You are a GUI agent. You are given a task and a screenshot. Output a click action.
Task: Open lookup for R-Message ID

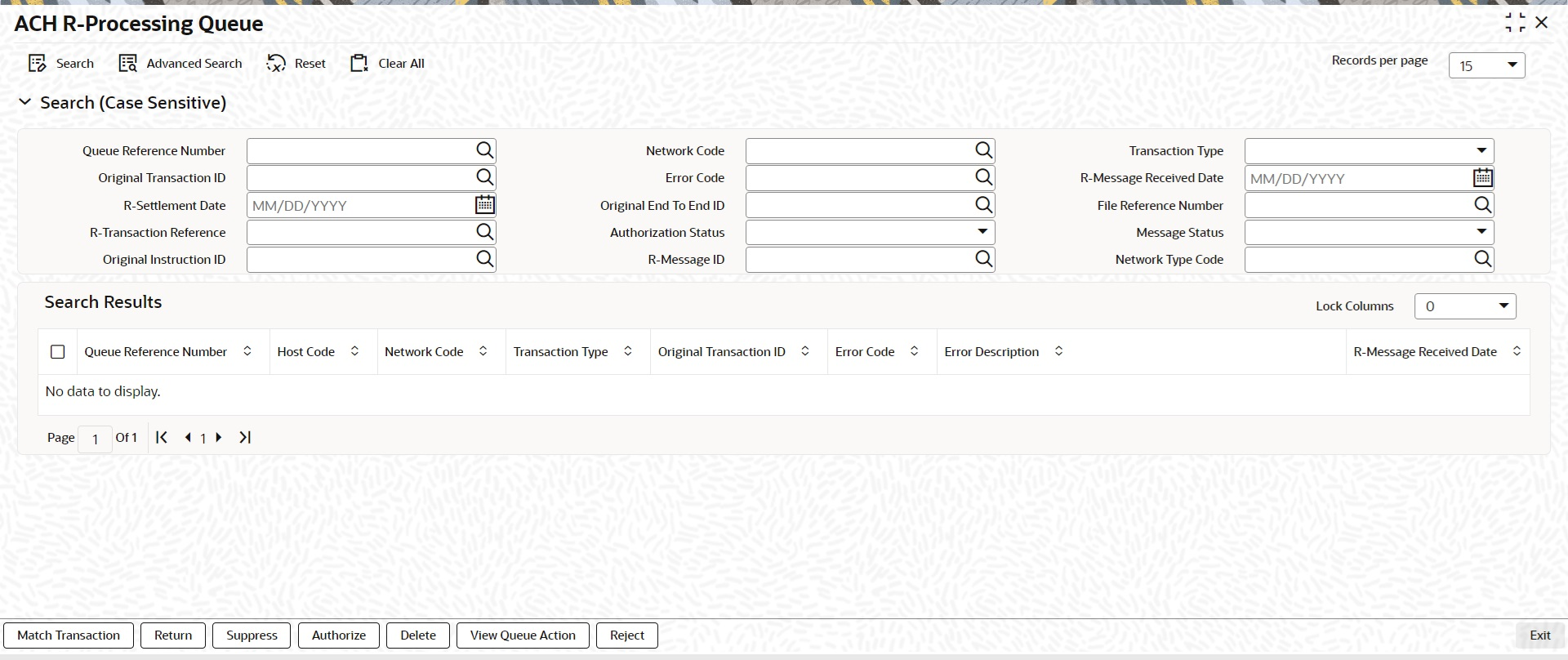point(984,259)
